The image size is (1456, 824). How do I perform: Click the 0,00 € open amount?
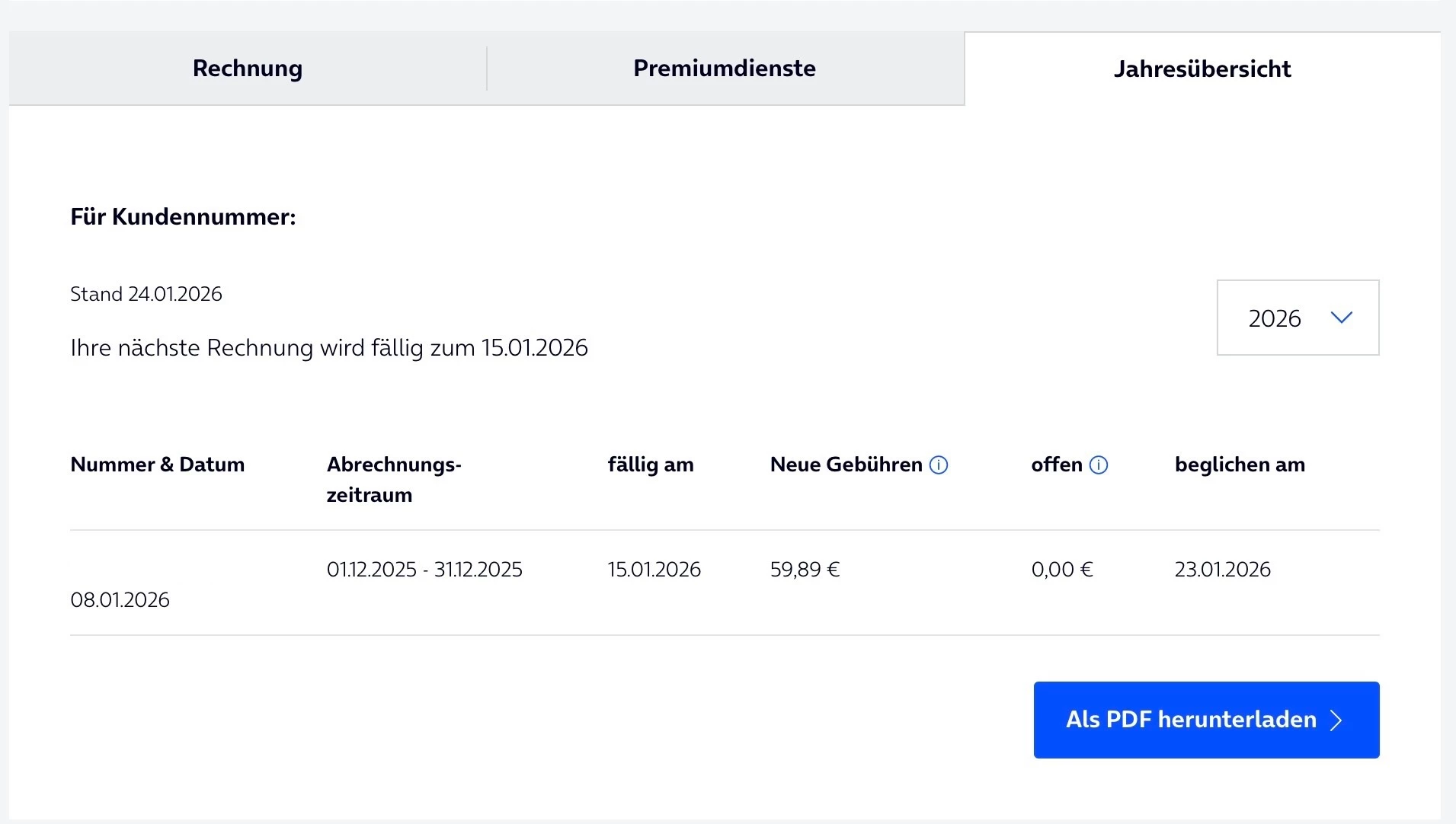click(x=1062, y=570)
